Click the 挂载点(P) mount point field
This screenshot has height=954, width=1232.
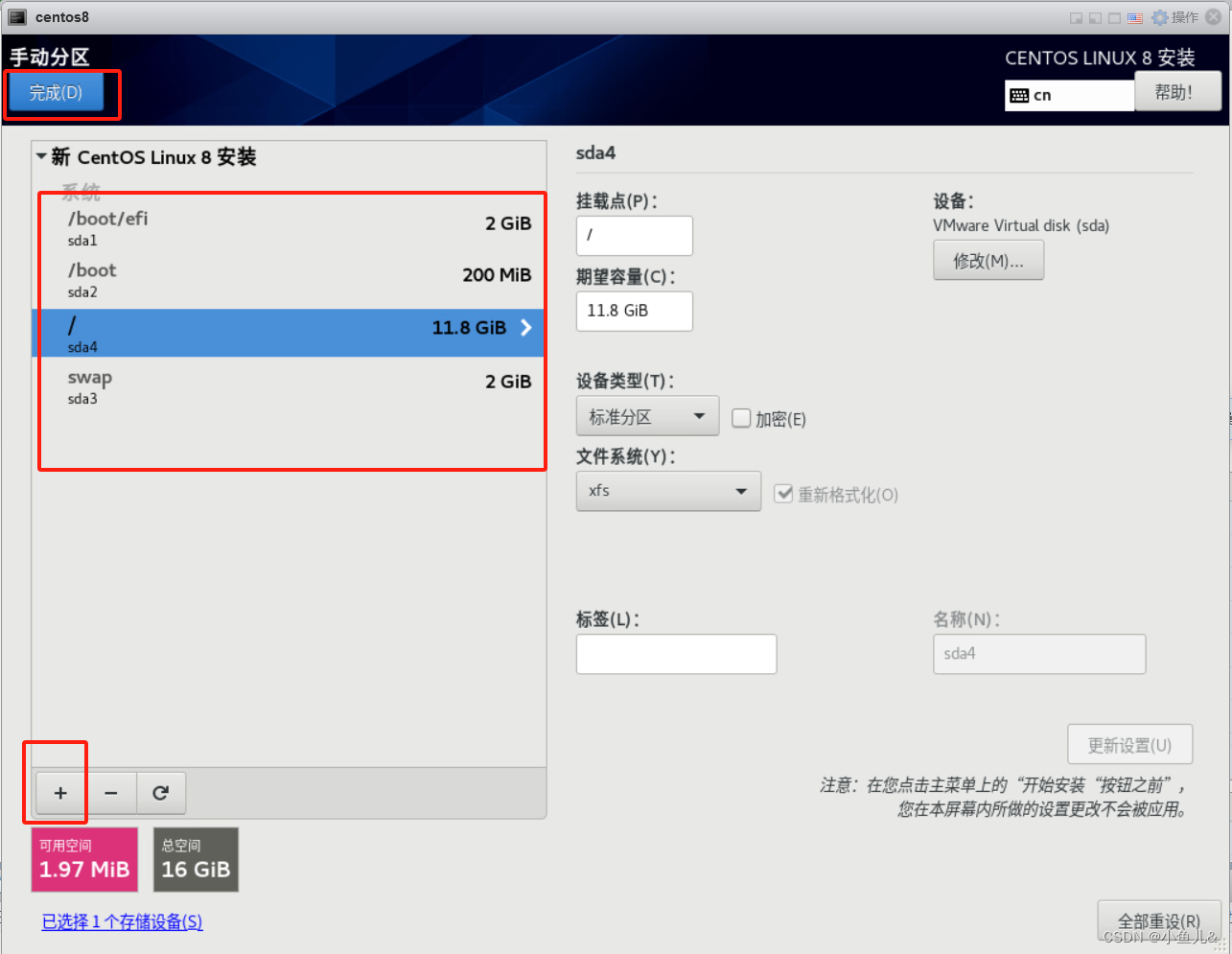click(634, 235)
